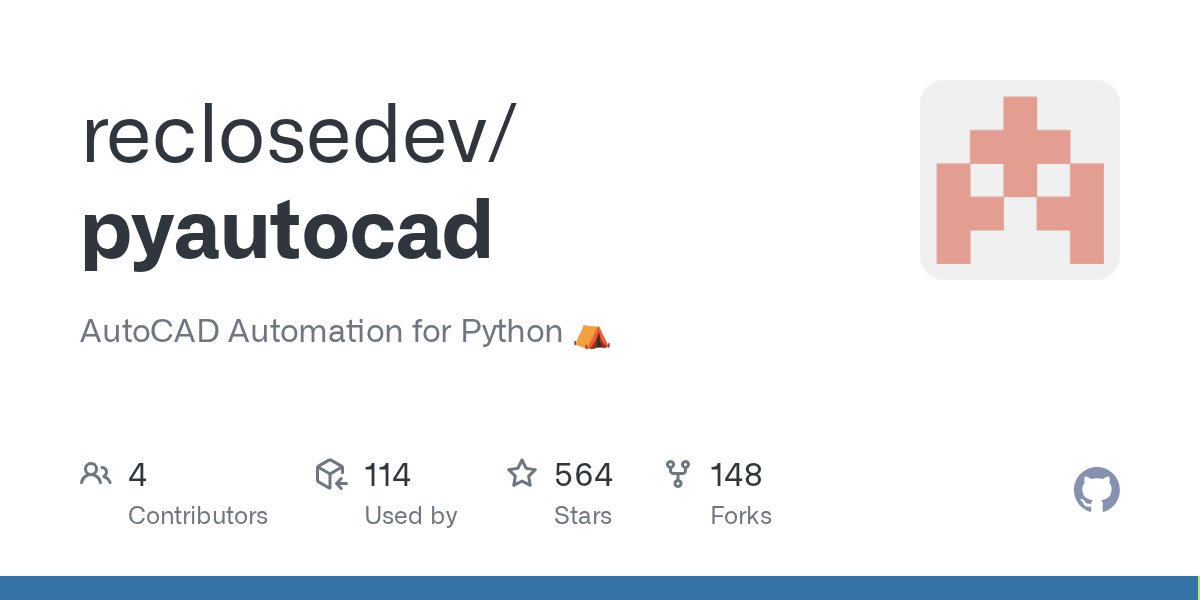Image resolution: width=1200 pixels, height=600 pixels.
Task: Click the Contributors people icon
Action: pos(96,474)
